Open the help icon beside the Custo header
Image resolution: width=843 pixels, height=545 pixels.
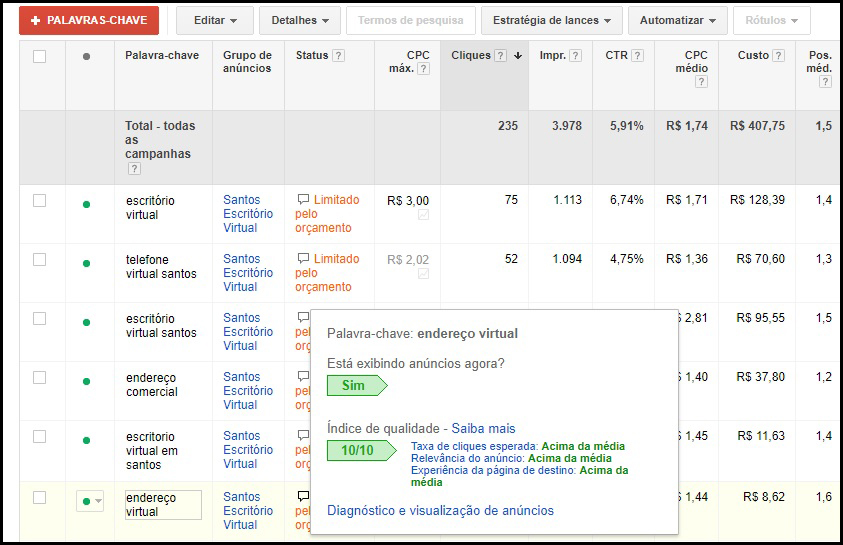tap(778, 55)
